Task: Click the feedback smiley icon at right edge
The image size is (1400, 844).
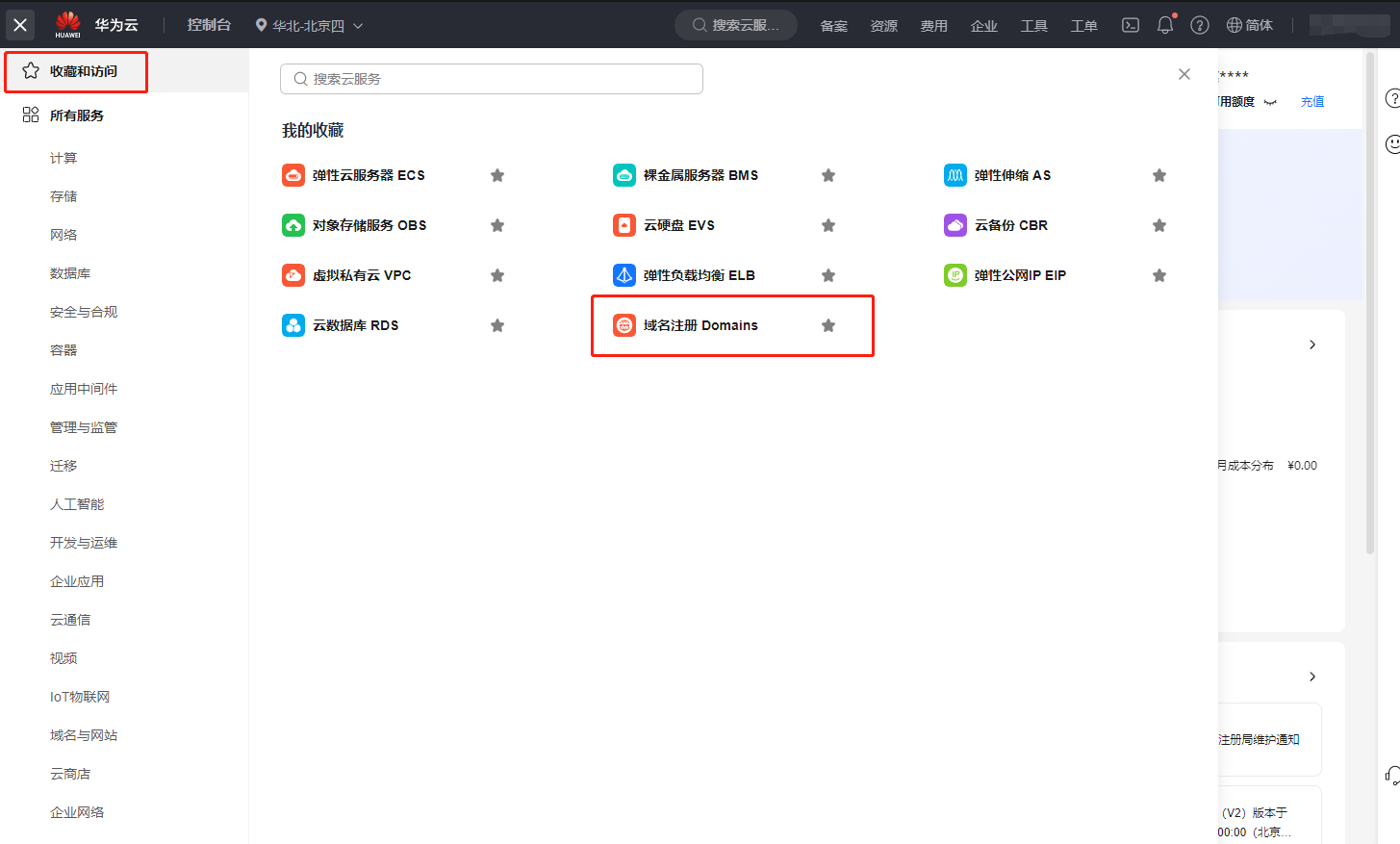Action: 1392,143
